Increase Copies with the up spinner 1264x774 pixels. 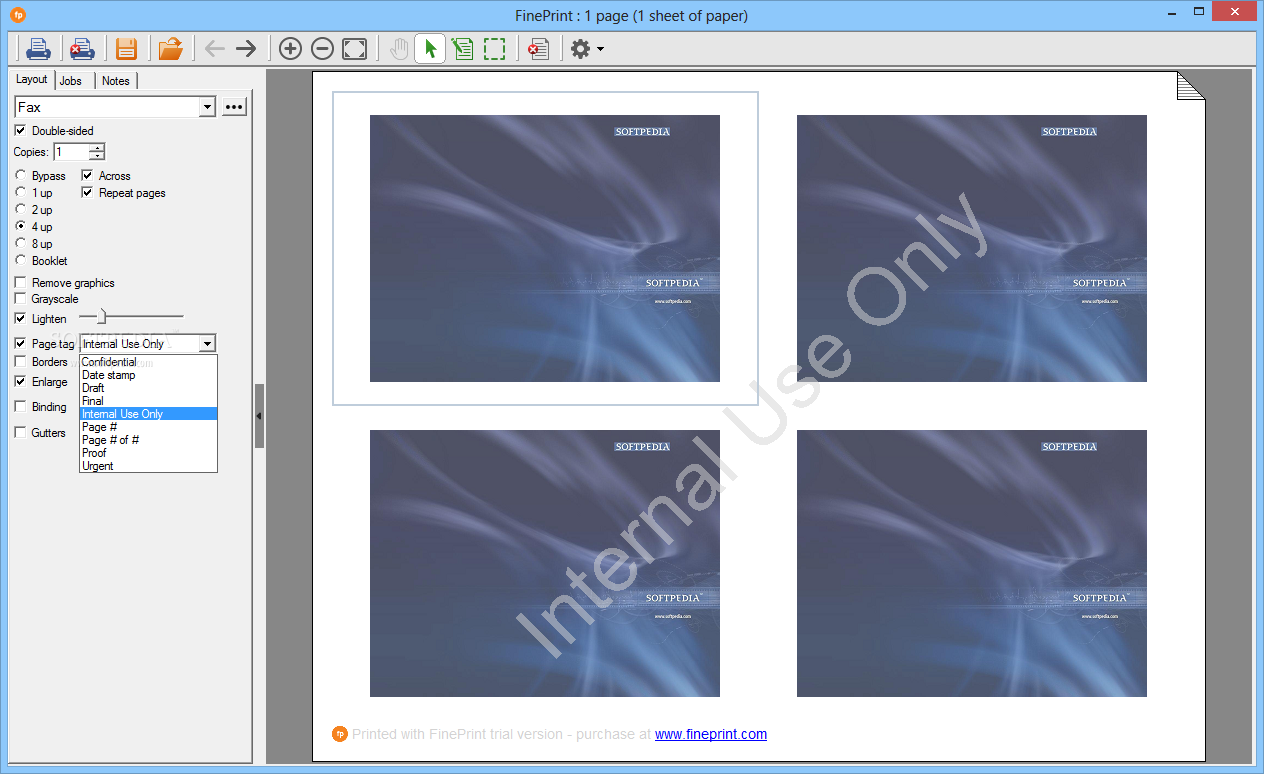coord(96,148)
